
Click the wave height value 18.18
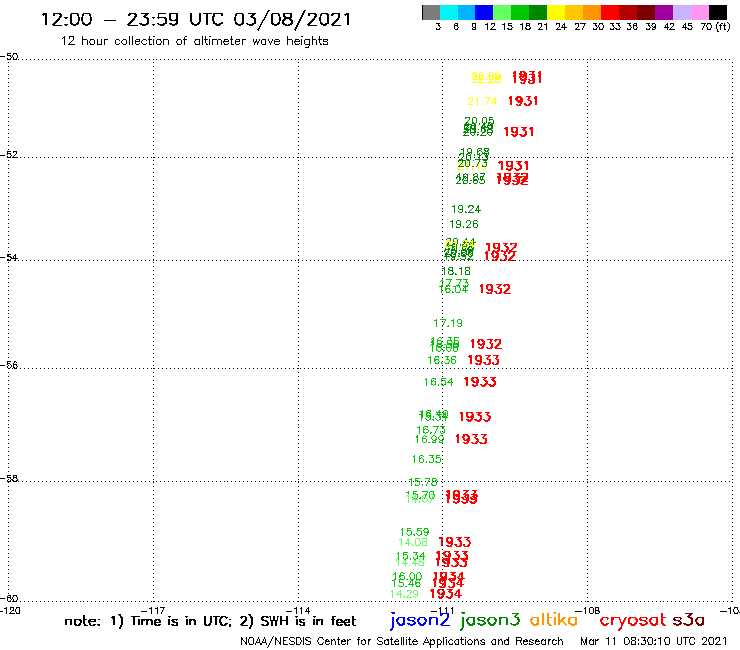pyautogui.click(x=456, y=271)
